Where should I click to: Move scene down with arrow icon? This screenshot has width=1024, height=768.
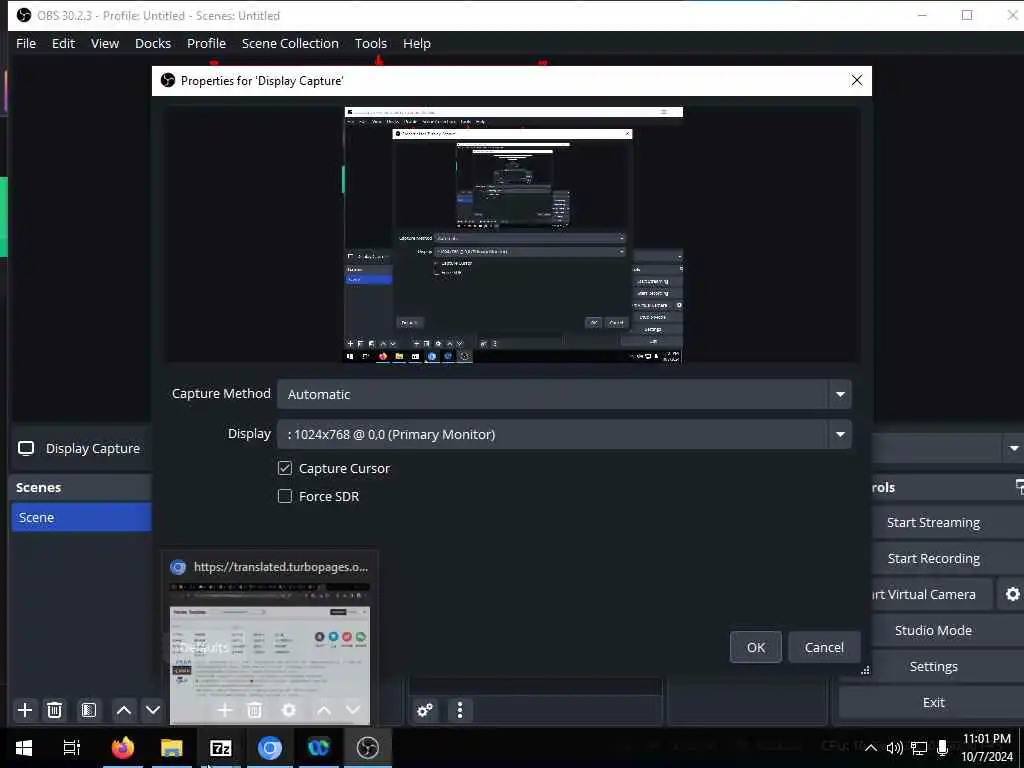(x=153, y=710)
